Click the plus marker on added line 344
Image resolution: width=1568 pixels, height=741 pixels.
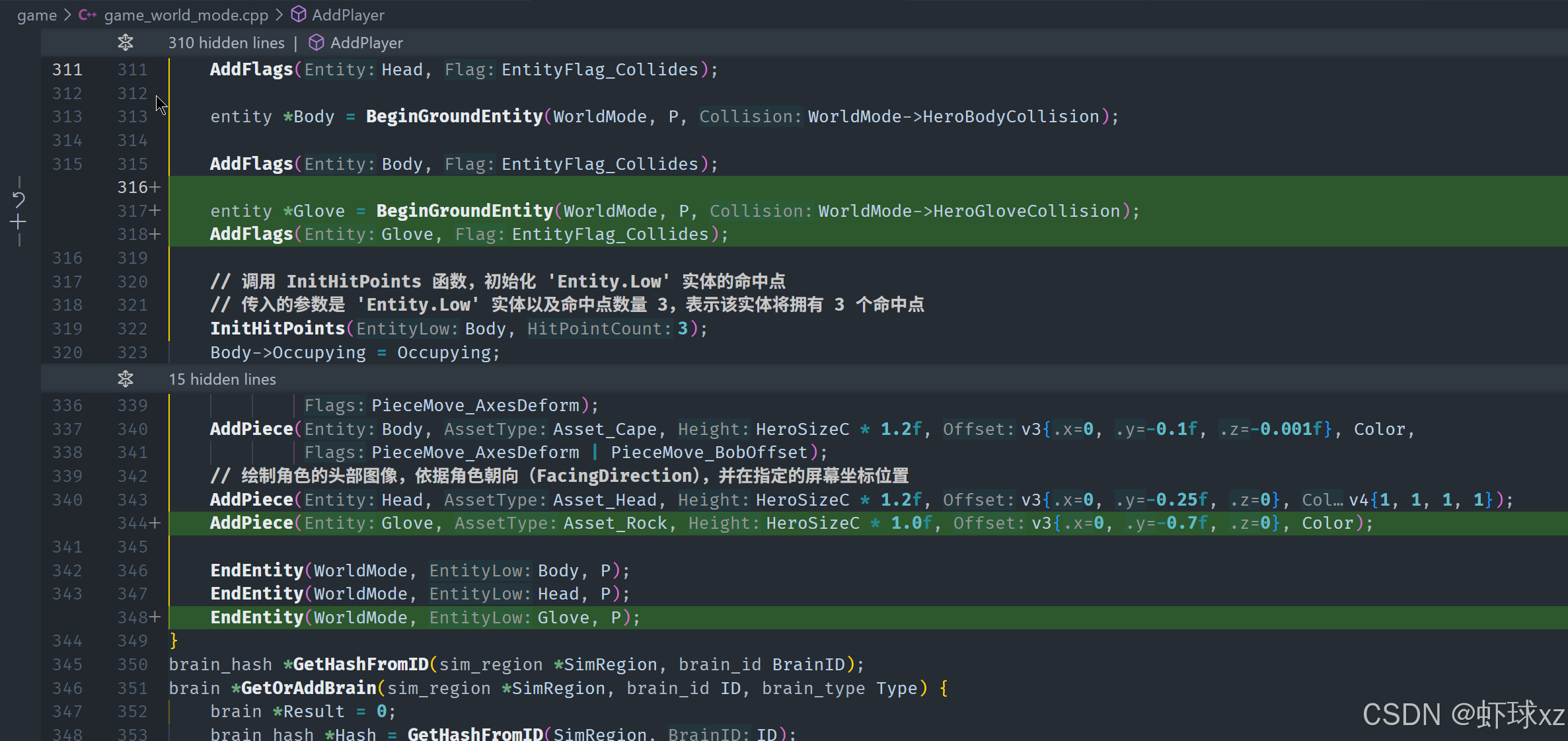tap(155, 524)
